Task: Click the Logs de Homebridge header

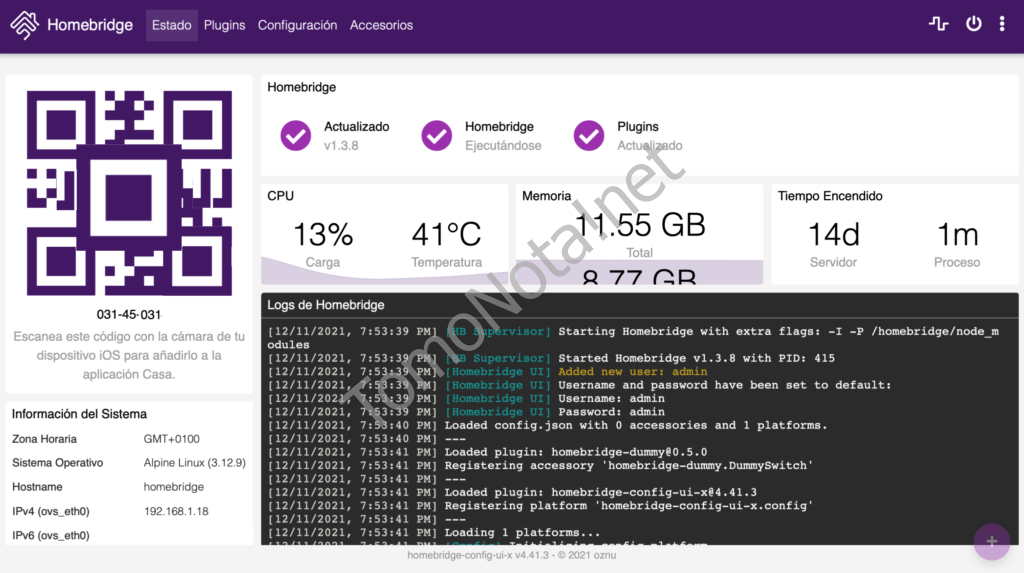Action: [x=326, y=305]
